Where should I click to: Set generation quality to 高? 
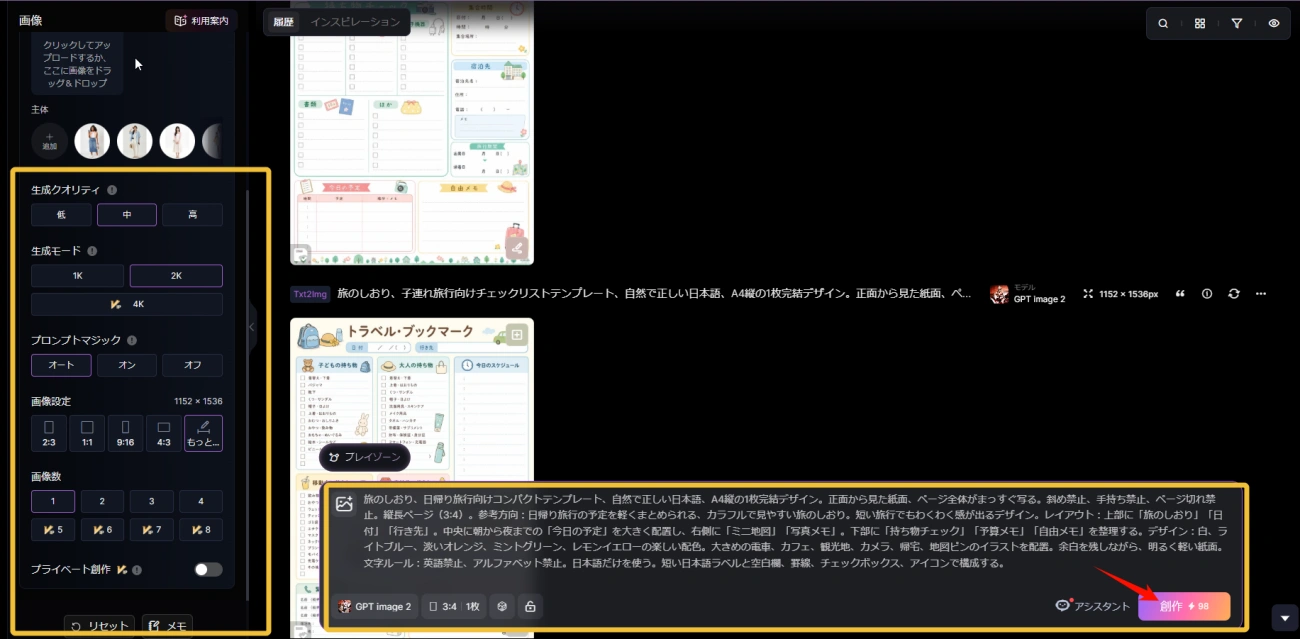tap(192, 215)
